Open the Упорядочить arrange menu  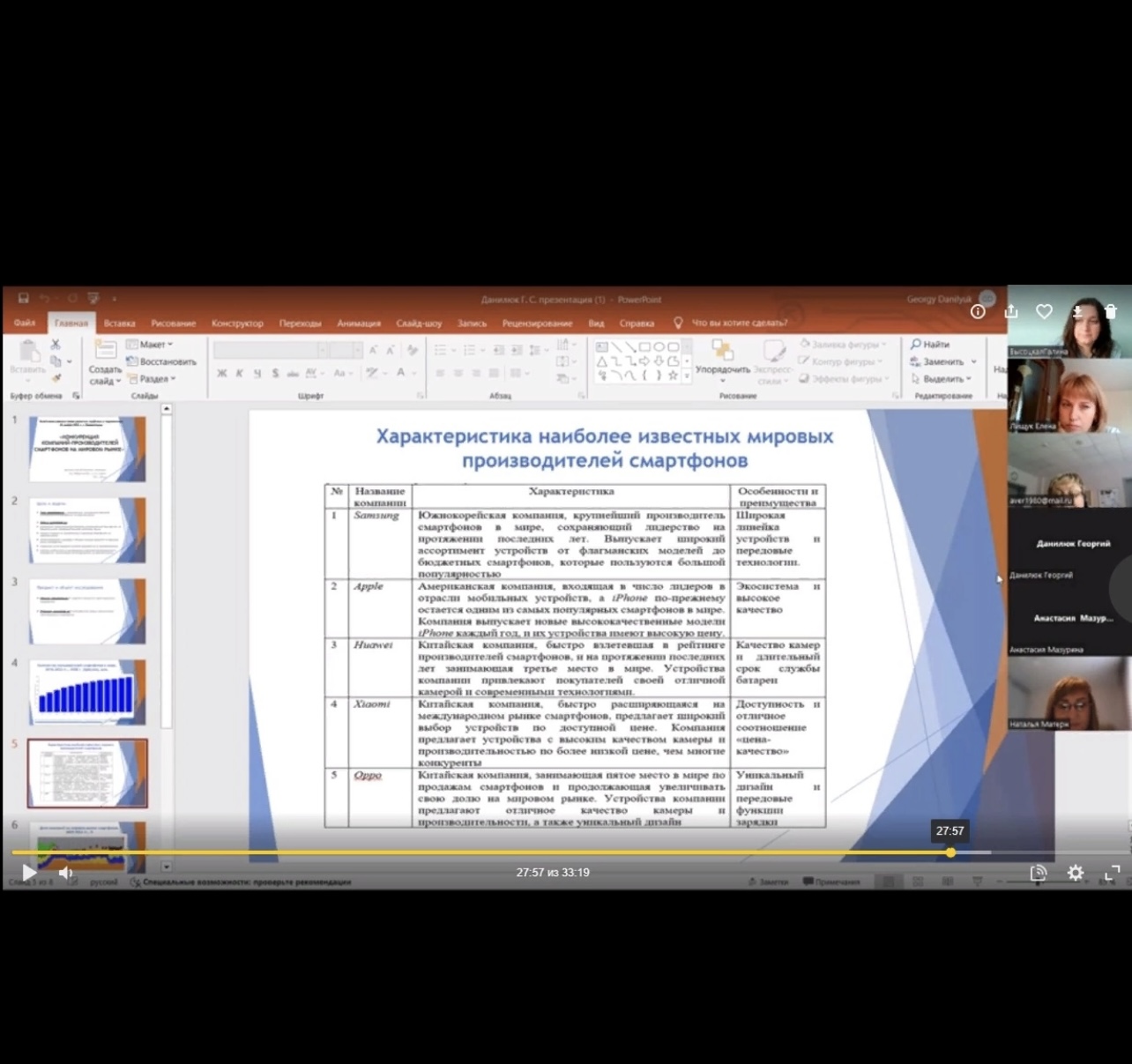(x=723, y=361)
